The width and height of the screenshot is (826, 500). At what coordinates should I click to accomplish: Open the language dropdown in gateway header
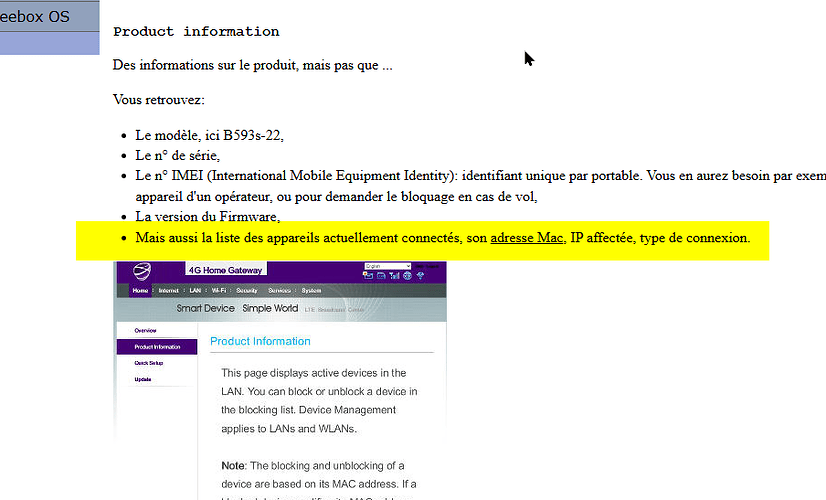[x=388, y=266]
